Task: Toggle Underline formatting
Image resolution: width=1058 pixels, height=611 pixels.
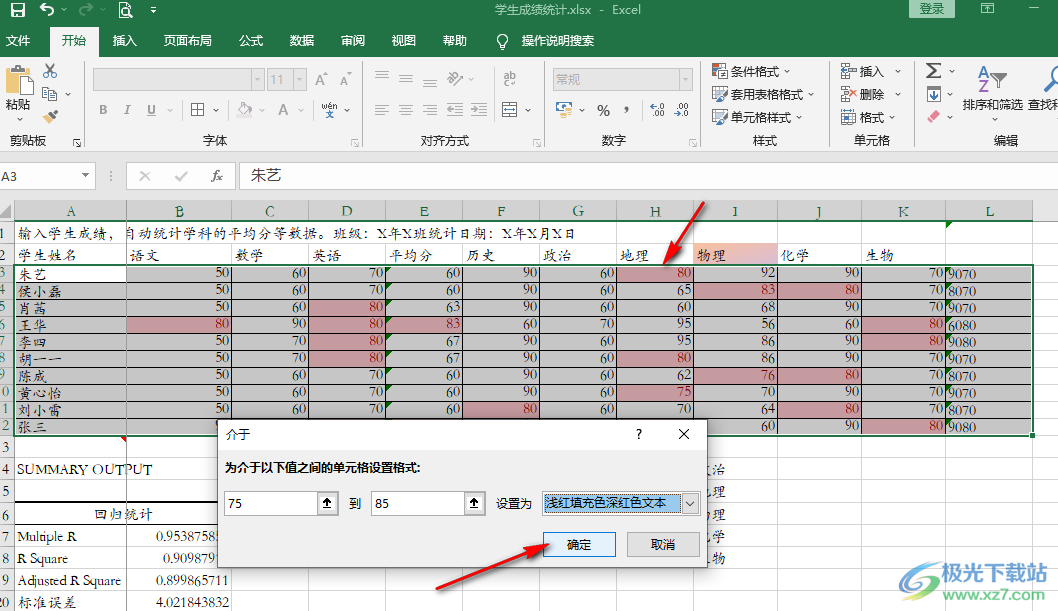Action: pyautogui.click(x=151, y=110)
